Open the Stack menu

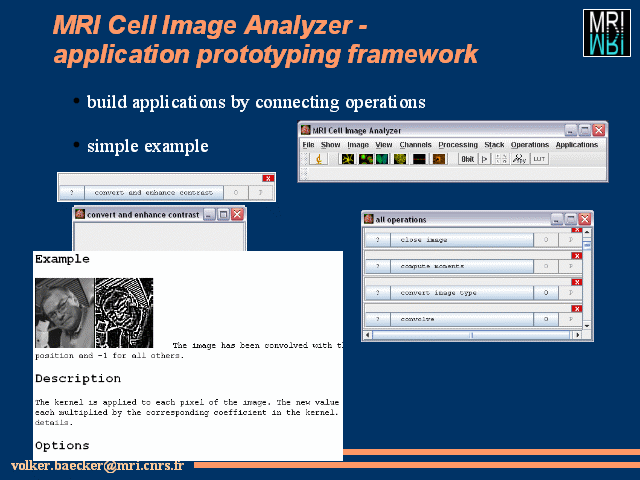494,145
